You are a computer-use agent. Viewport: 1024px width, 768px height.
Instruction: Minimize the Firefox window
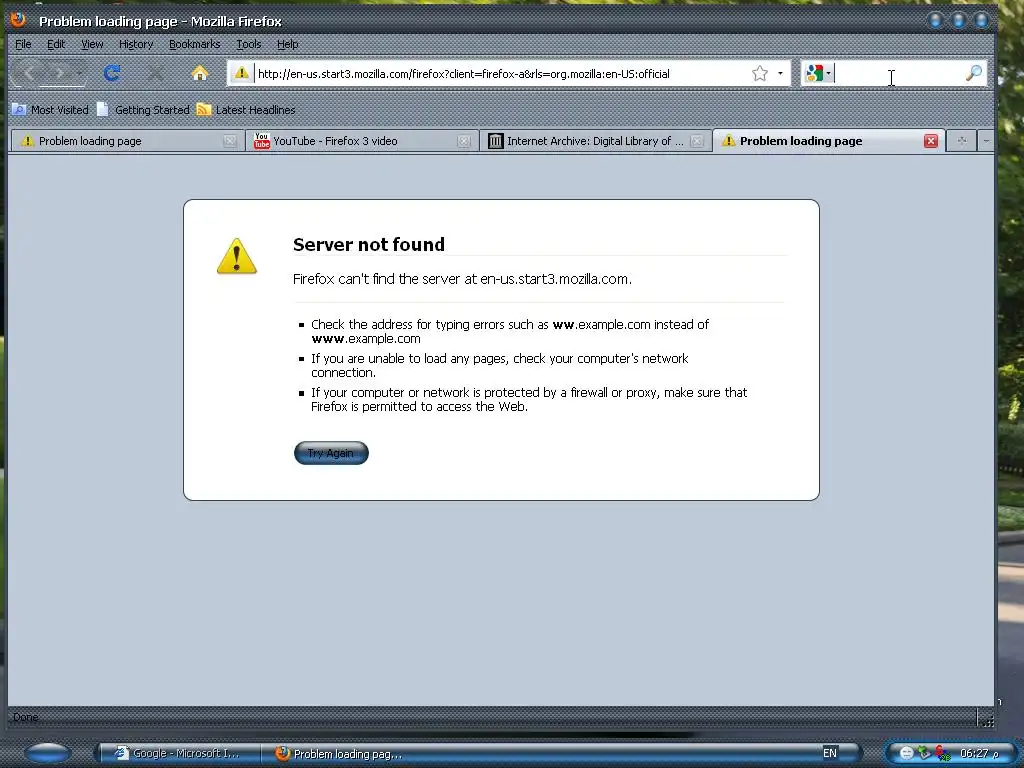click(935, 20)
